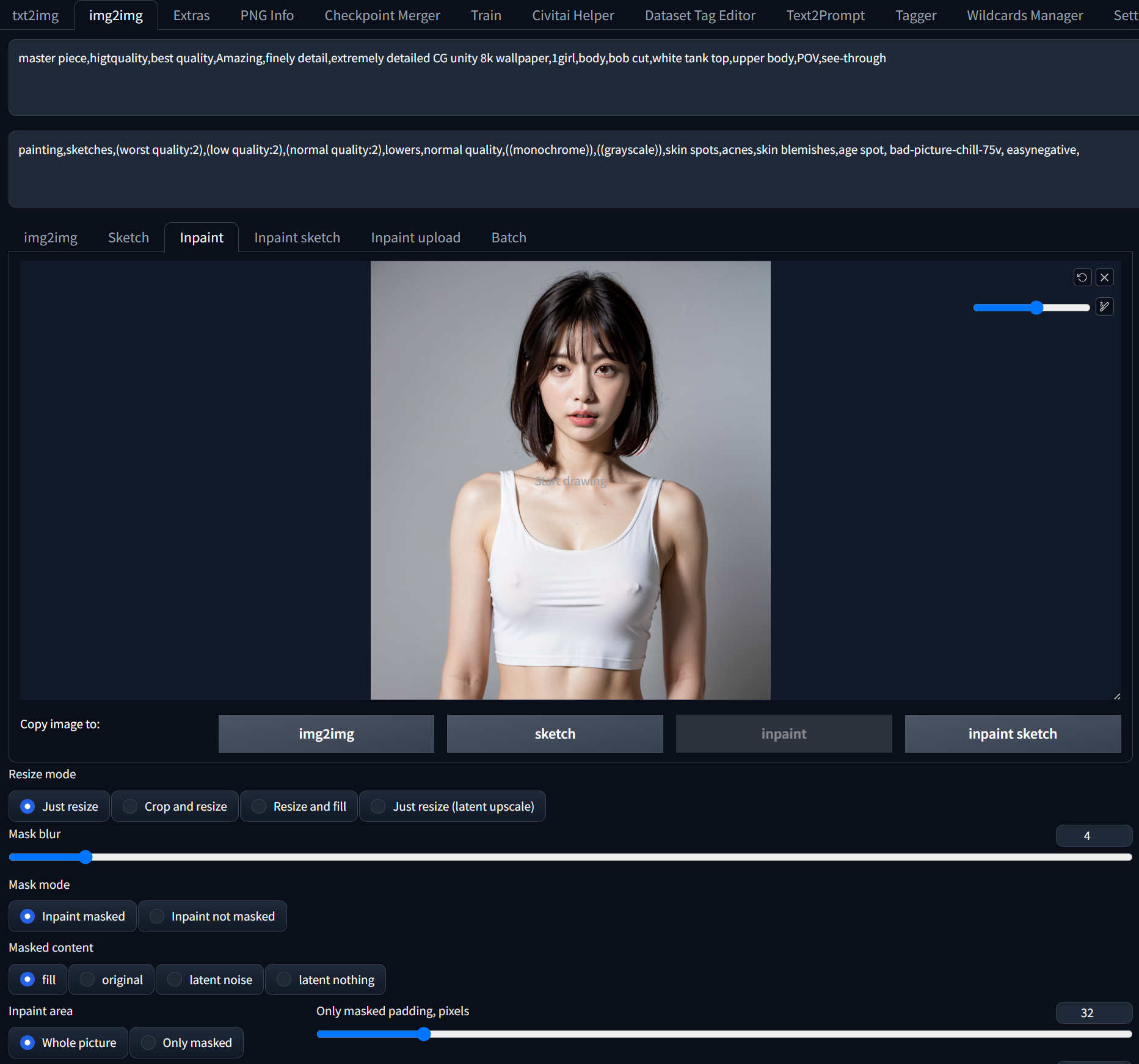Click the undo icon on inpaint canvas
1139x1064 pixels.
pos(1082,277)
